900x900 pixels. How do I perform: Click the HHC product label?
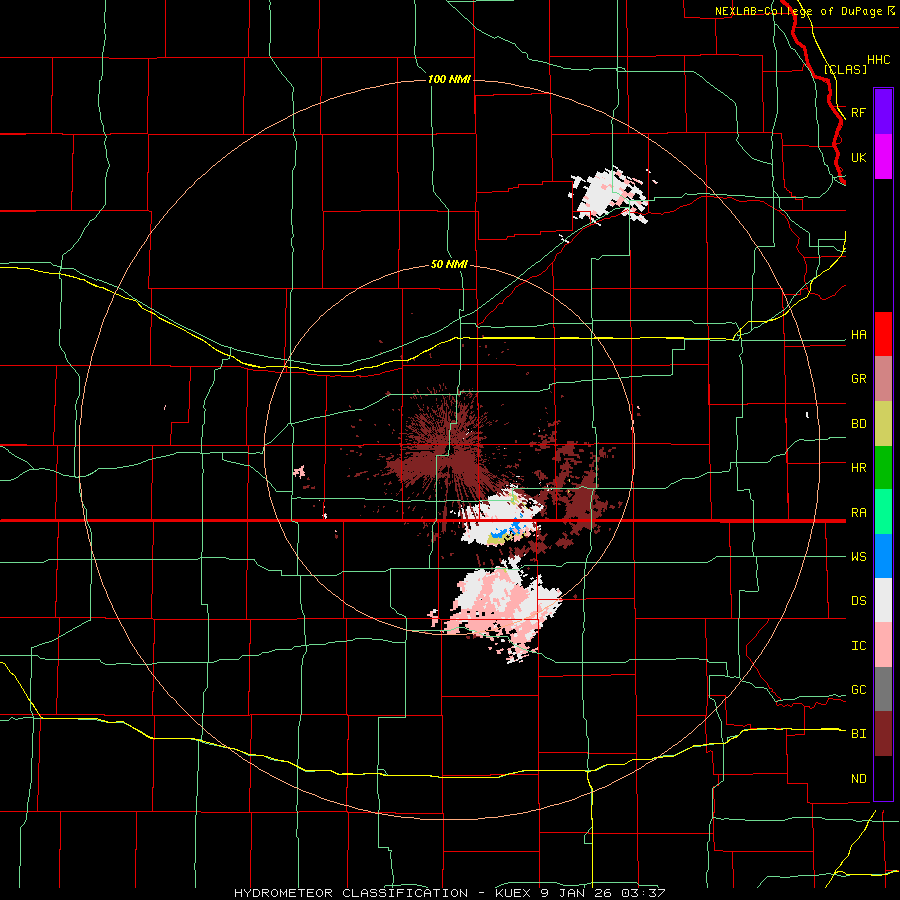[879, 60]
